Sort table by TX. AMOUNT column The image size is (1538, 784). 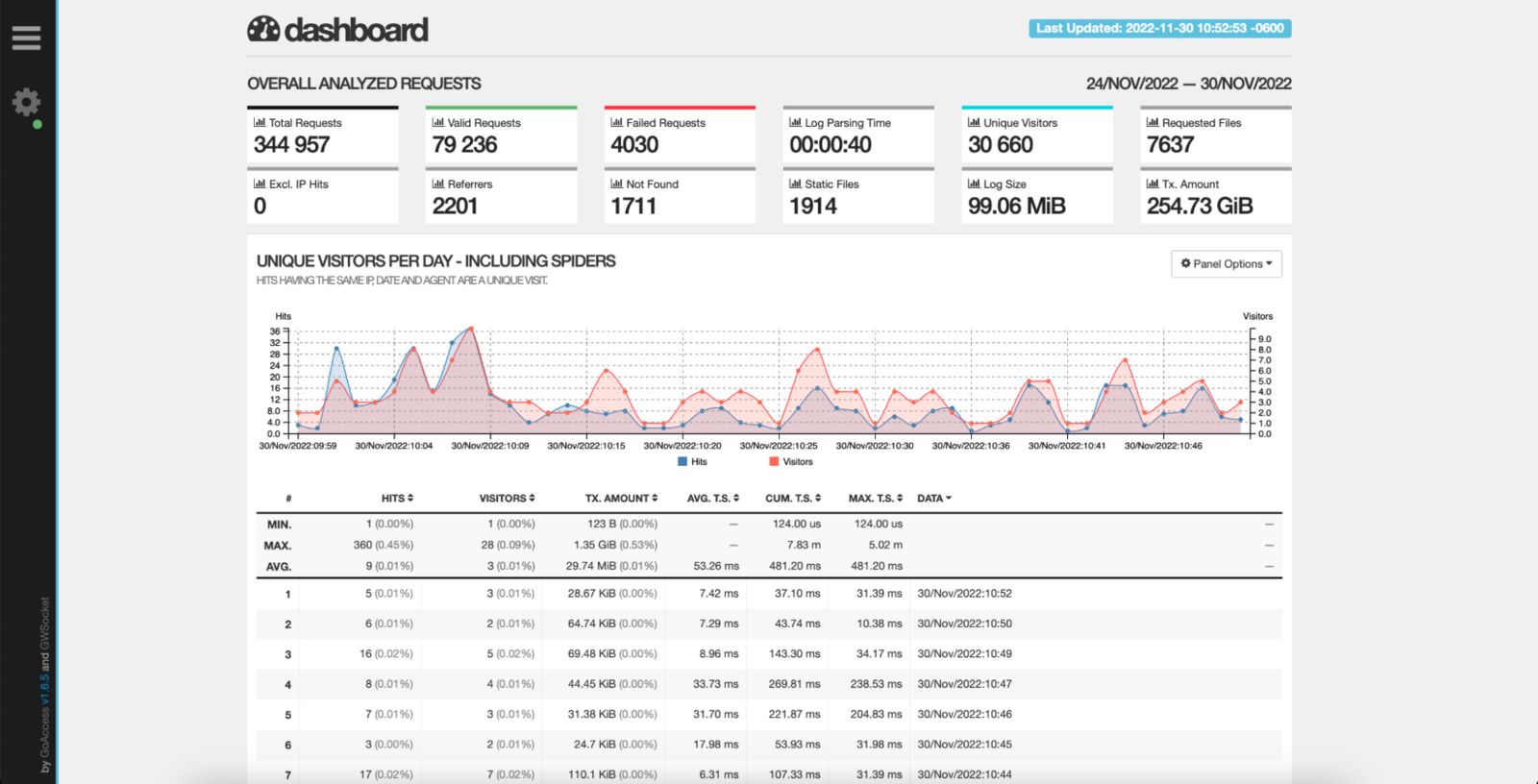621,498
